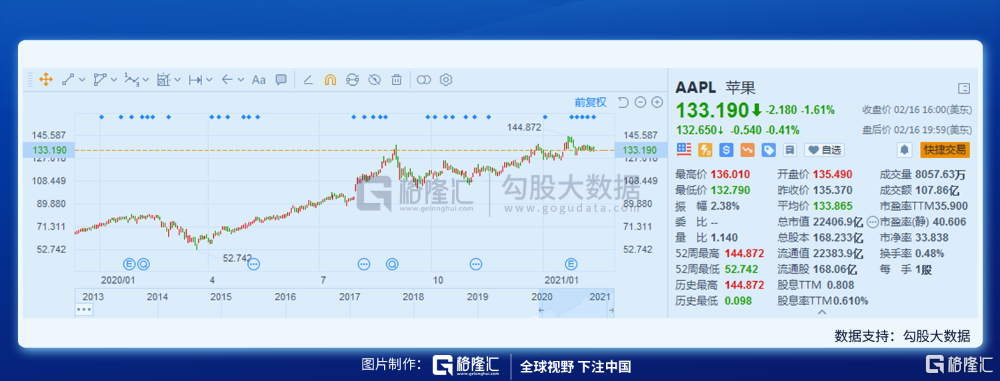This screenshot has height=381, width=1000.
Task: Click the ellipsis marker after month 10
Action: tap(475, 263)
